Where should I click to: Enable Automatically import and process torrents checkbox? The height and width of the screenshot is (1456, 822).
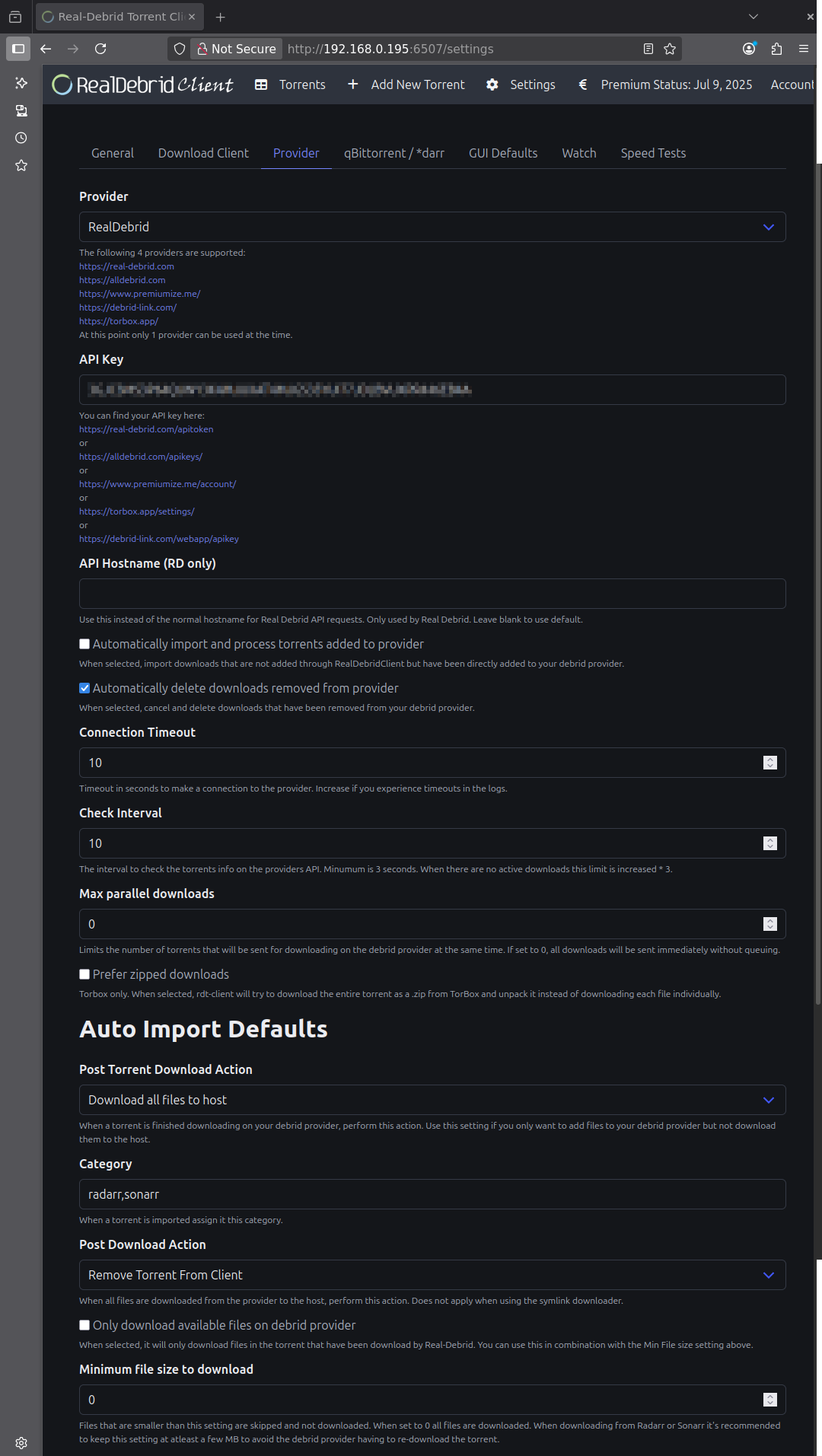coord(84,644)
